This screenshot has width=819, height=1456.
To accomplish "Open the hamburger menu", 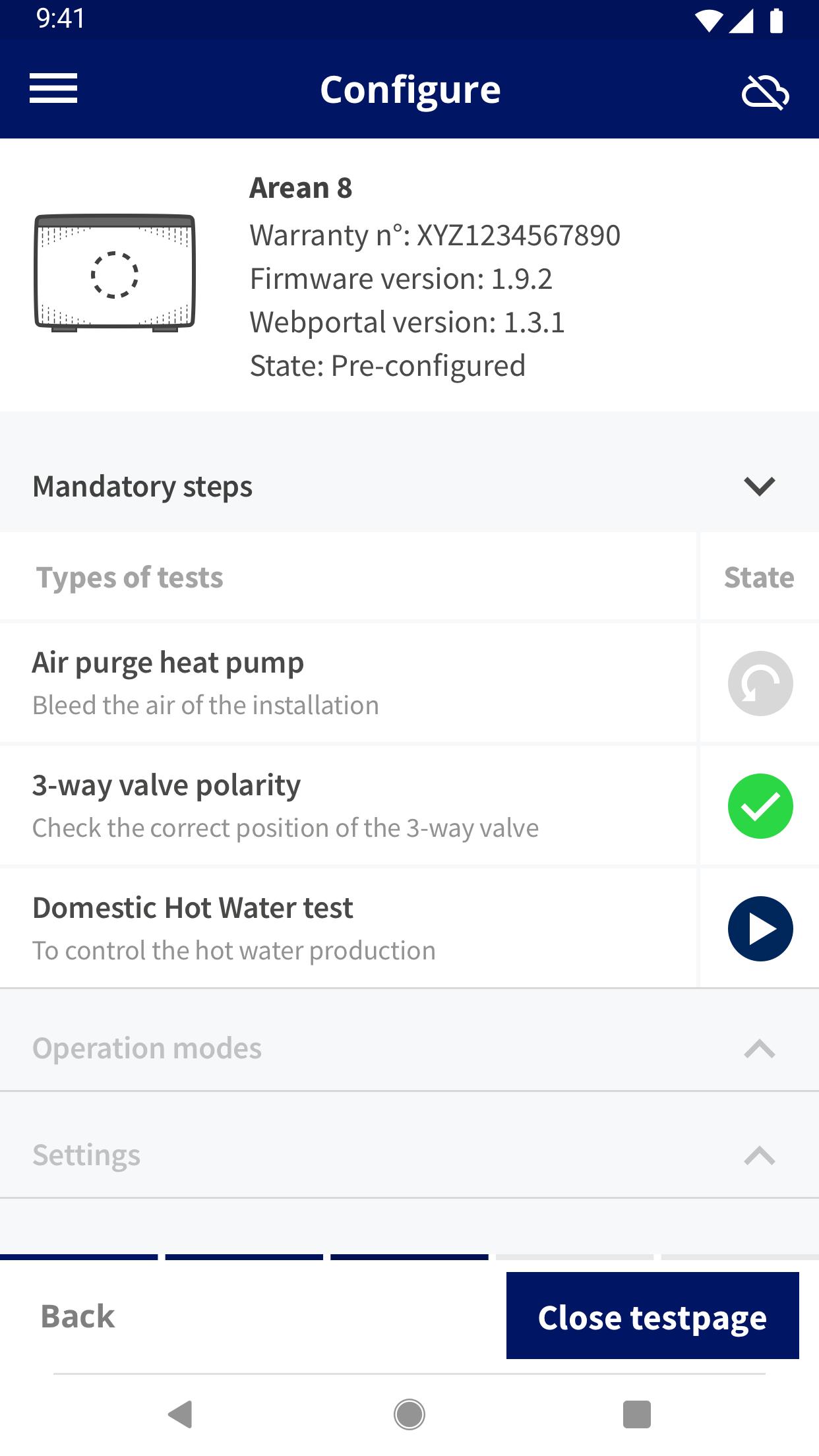I will [x=53, y=88].
